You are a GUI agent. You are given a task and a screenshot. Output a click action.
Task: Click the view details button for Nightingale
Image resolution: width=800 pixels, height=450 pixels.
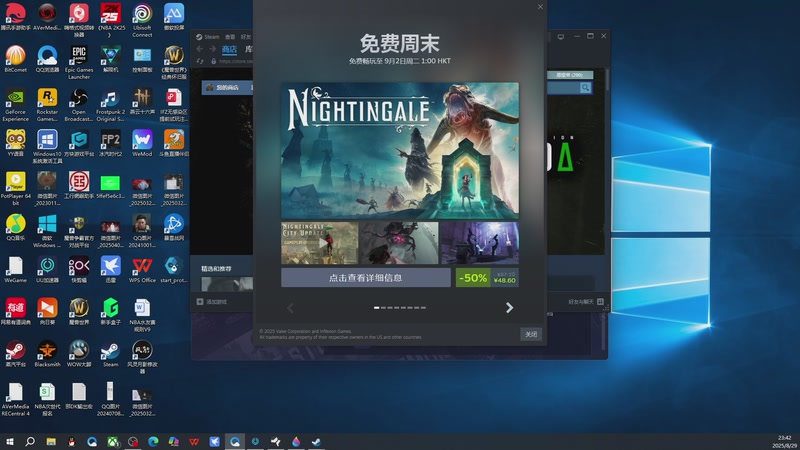(365, 278)
